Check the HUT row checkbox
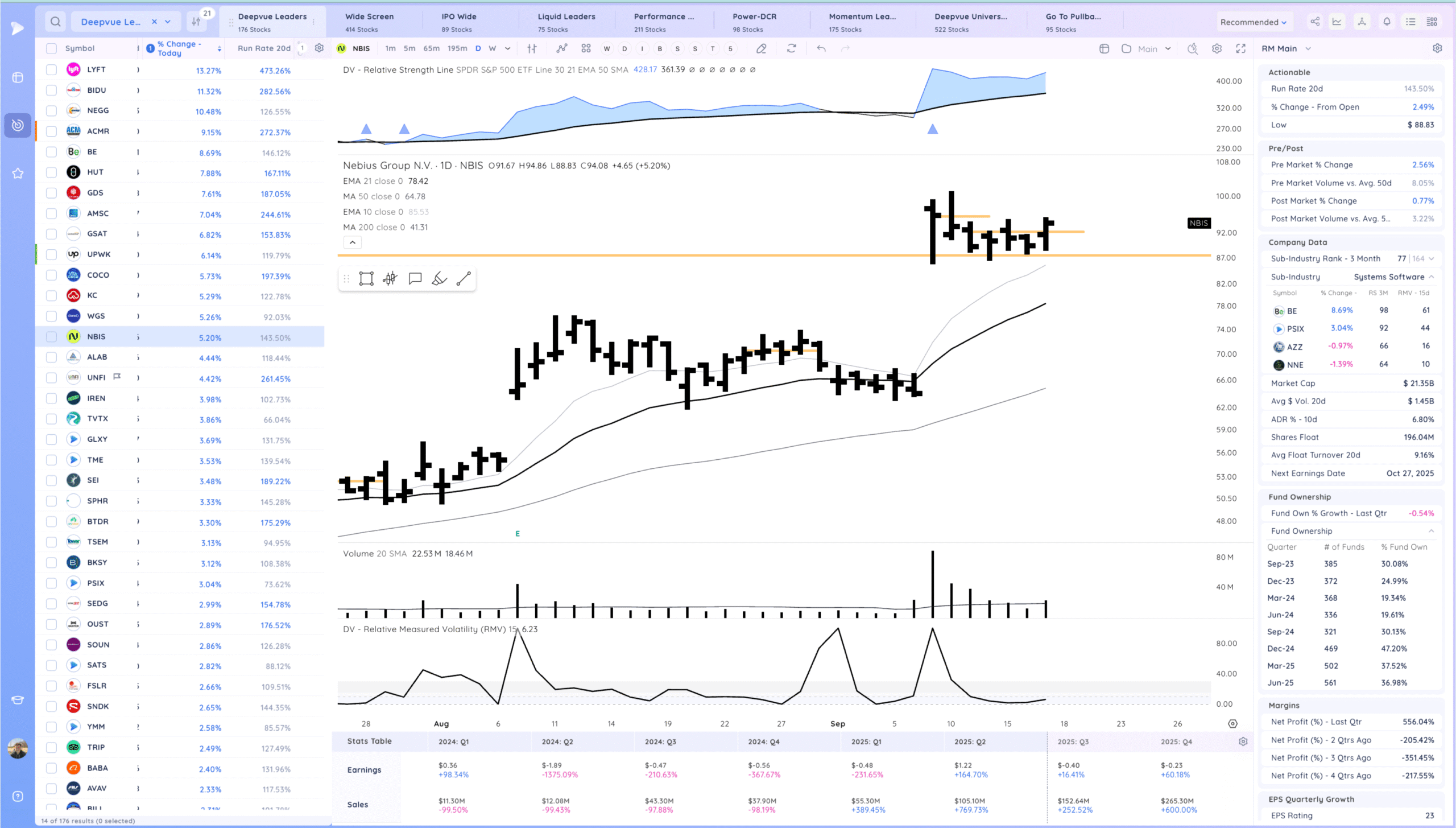Viewport: 1456px width, 828px height. (x=51, y=172)
